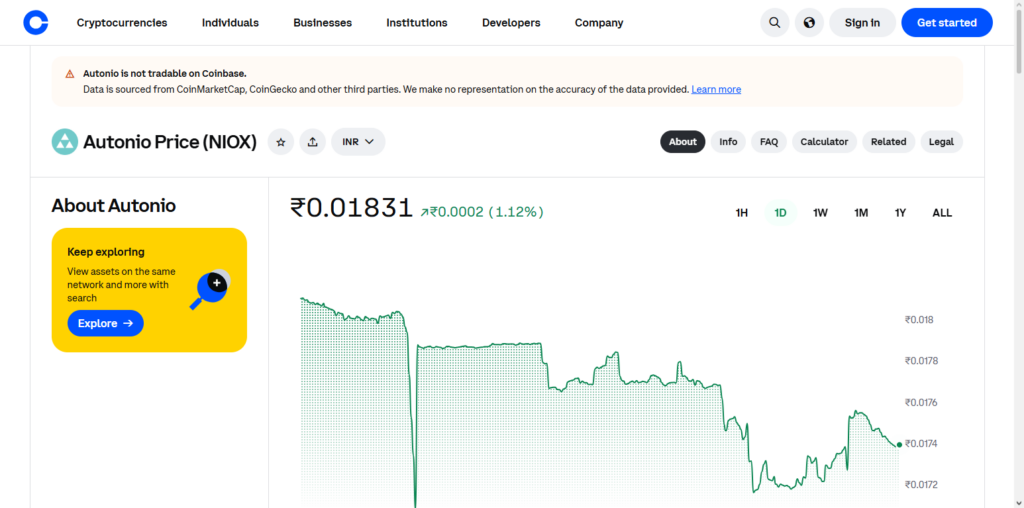
Task: Click the magnifier illustration in Keep exploring card
Action: pos(210,289)
